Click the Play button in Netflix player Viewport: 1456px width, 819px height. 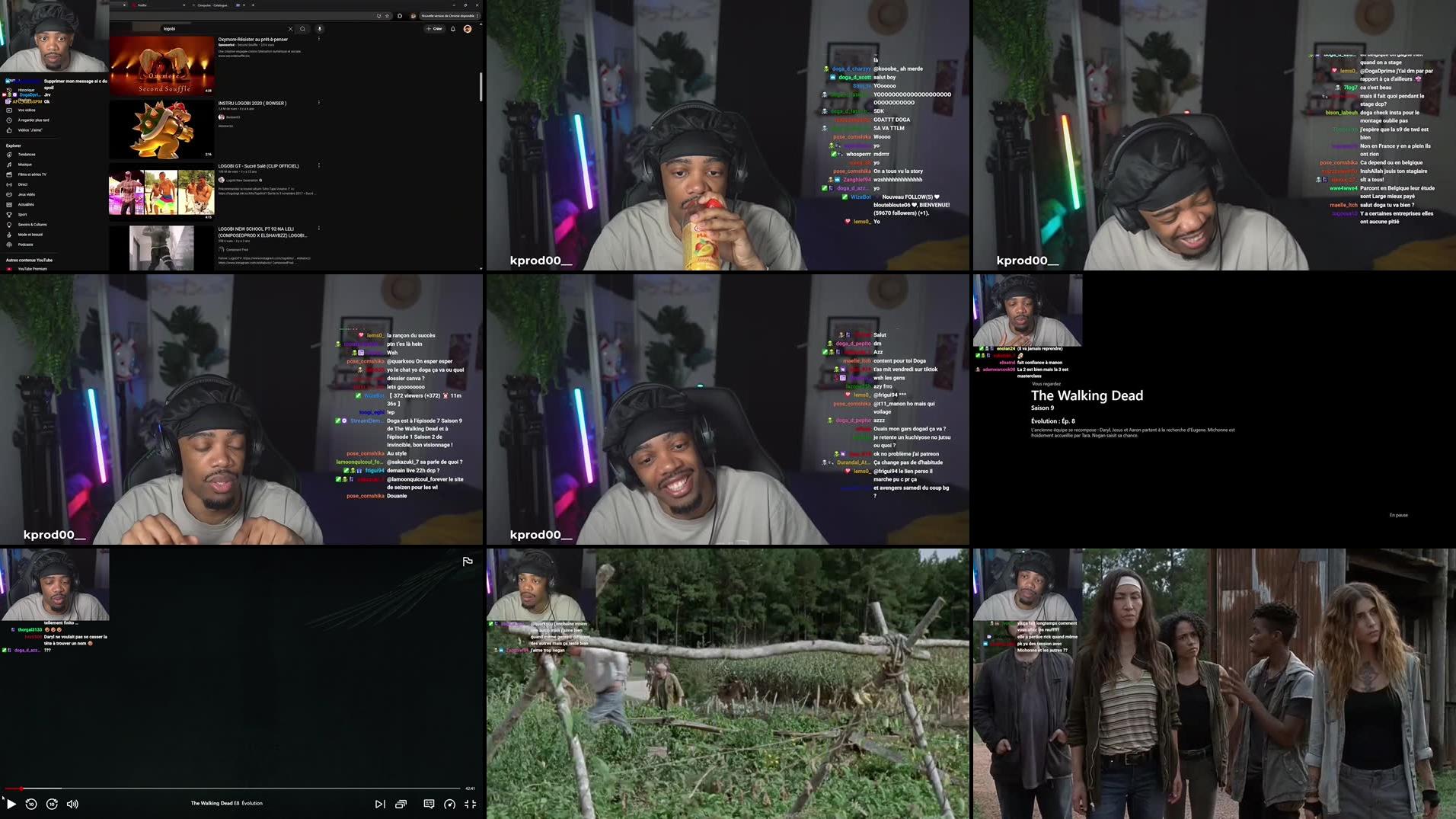(x=11, y=804)
